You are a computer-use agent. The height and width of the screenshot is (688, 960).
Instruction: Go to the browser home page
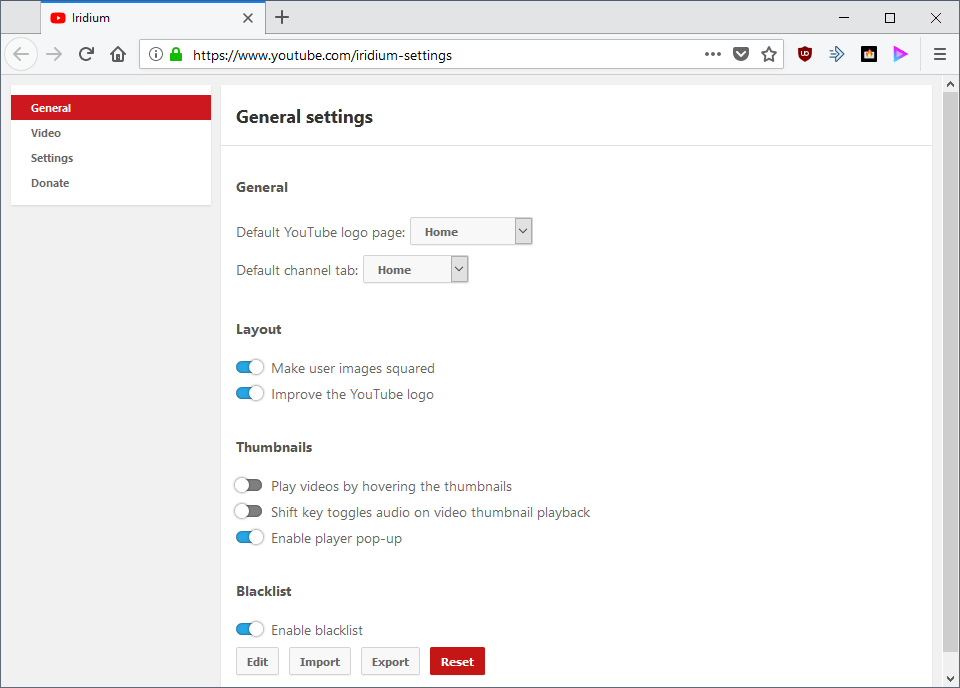click(x=117, y=54)
